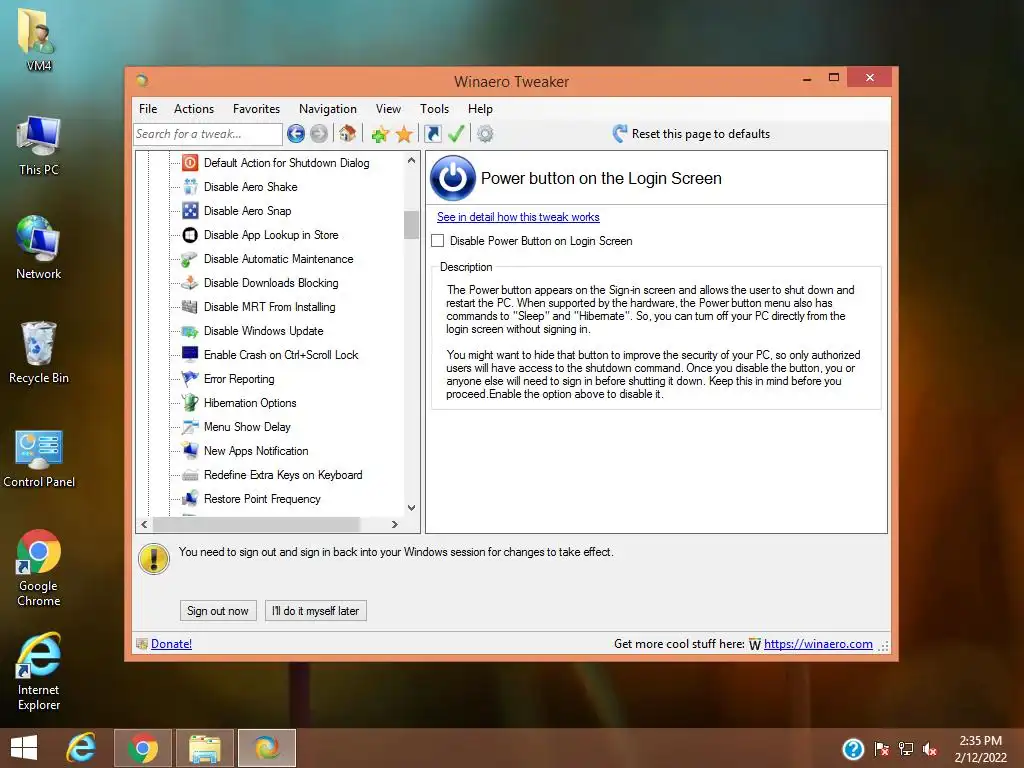This screenshot has height=768, width=1024.
Task: Click in the Search for a tweak field
Action: [x=208, y=134]
